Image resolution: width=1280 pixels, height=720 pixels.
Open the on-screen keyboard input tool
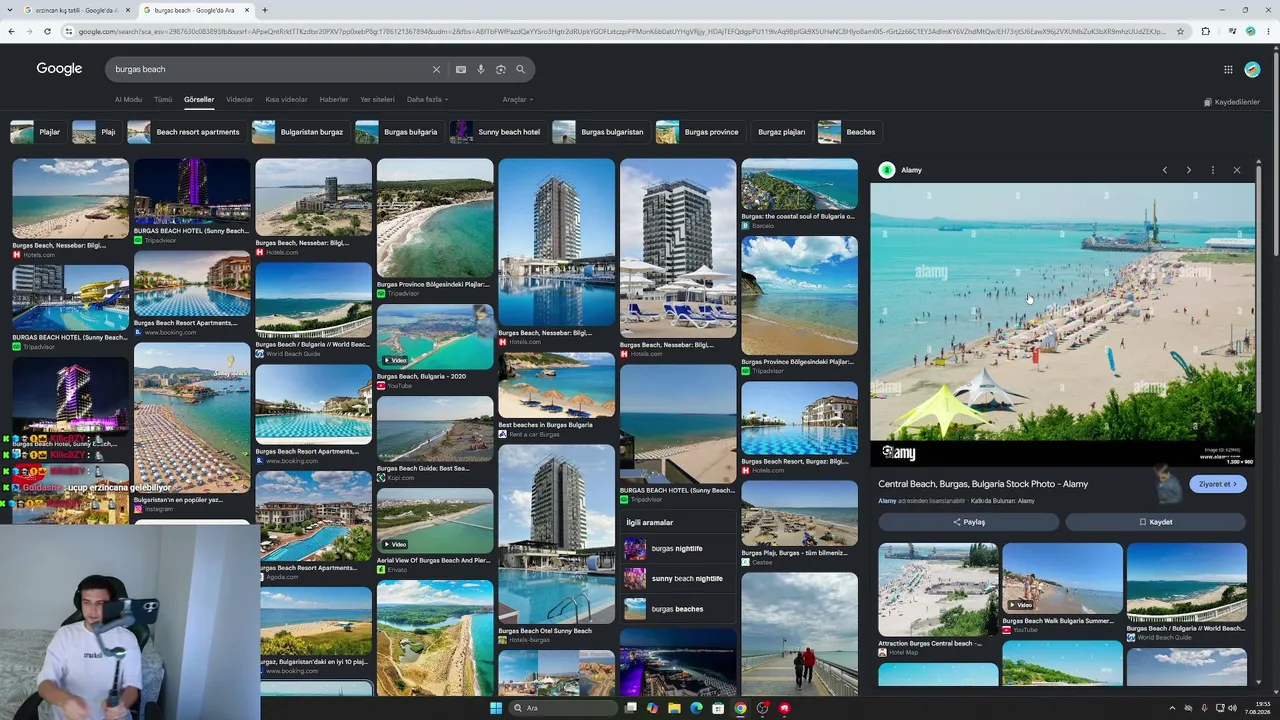(461, 69)
